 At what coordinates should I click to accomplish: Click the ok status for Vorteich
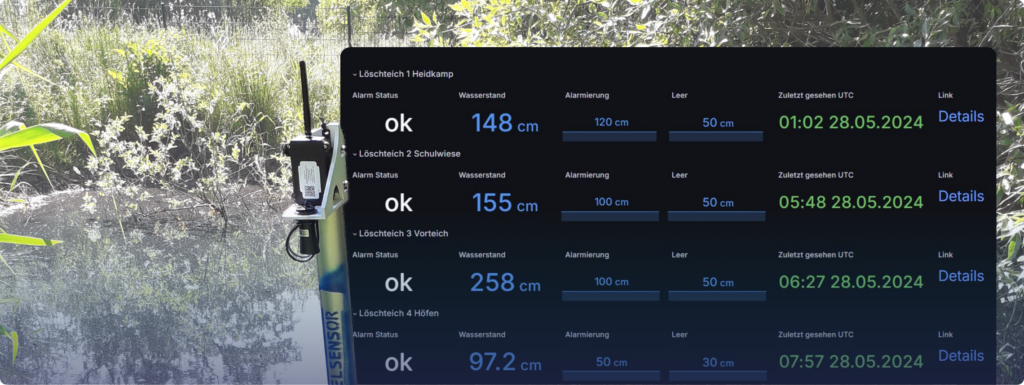tap(398, 283)
